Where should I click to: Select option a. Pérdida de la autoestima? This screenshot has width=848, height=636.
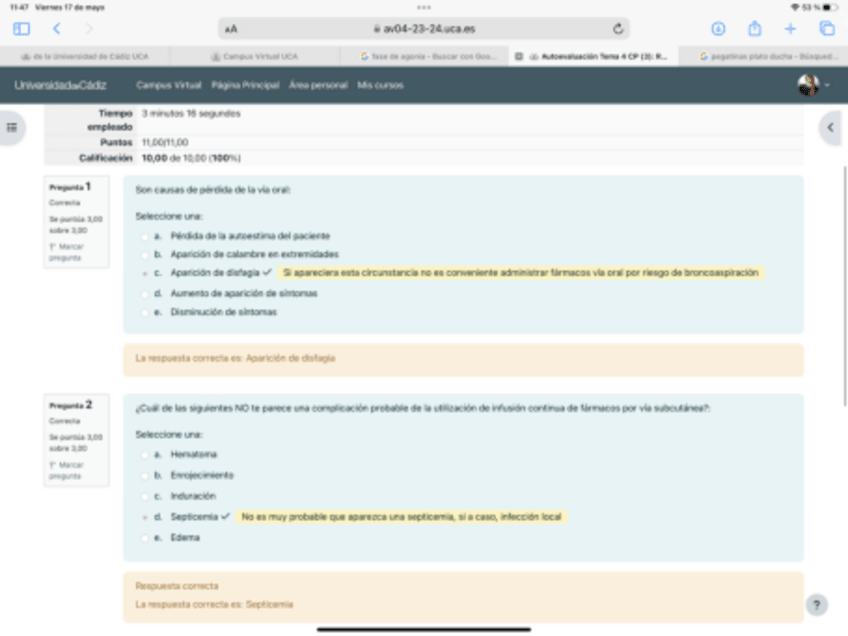pos(144,237)
